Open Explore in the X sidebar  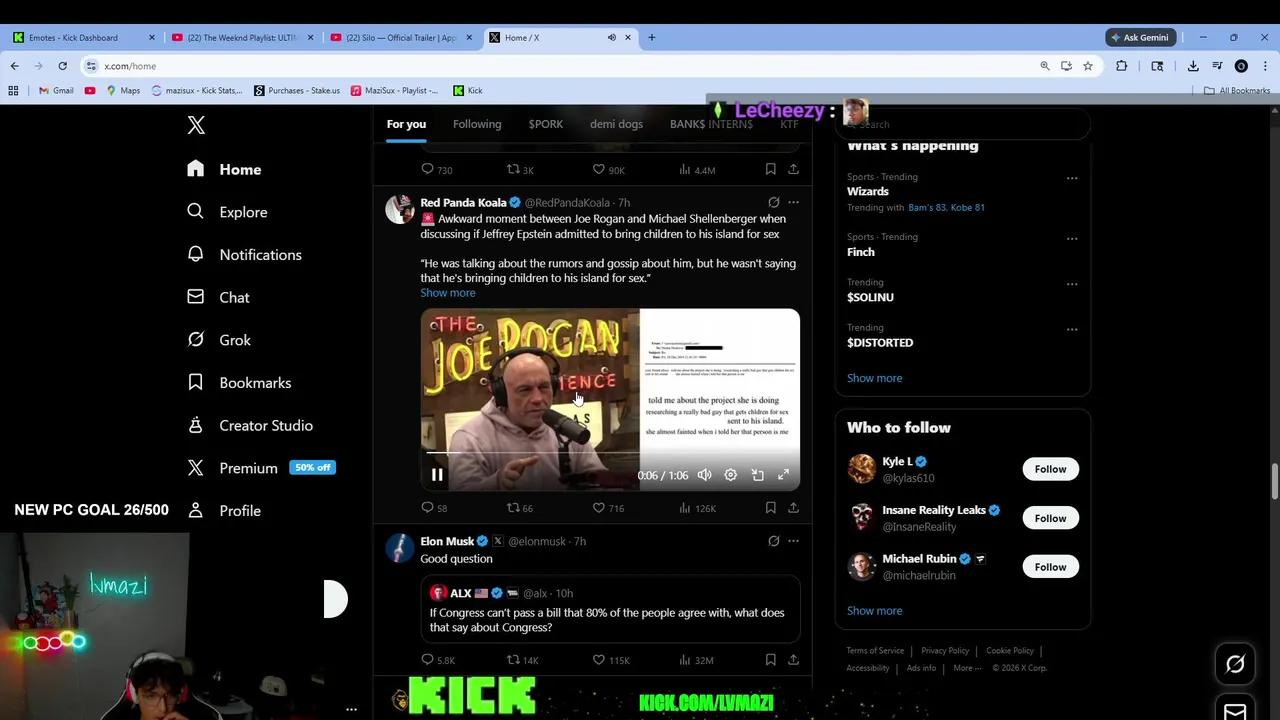pyautogui.click(x=227, y=212)
